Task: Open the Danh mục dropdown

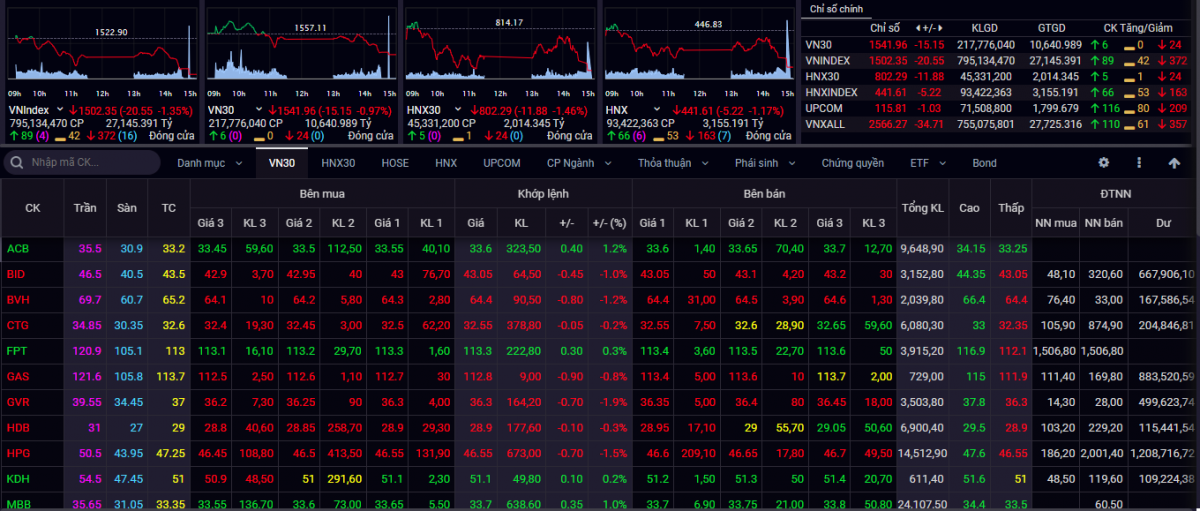Action: [209, 162]
